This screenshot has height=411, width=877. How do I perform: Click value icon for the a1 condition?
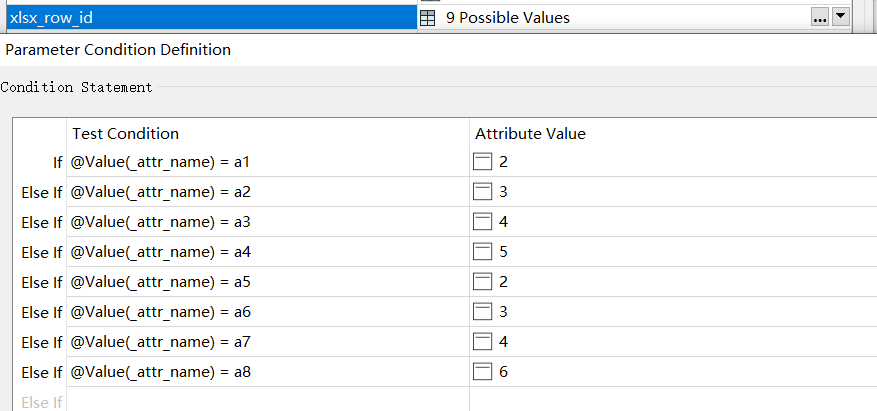(x=483, y=162)
